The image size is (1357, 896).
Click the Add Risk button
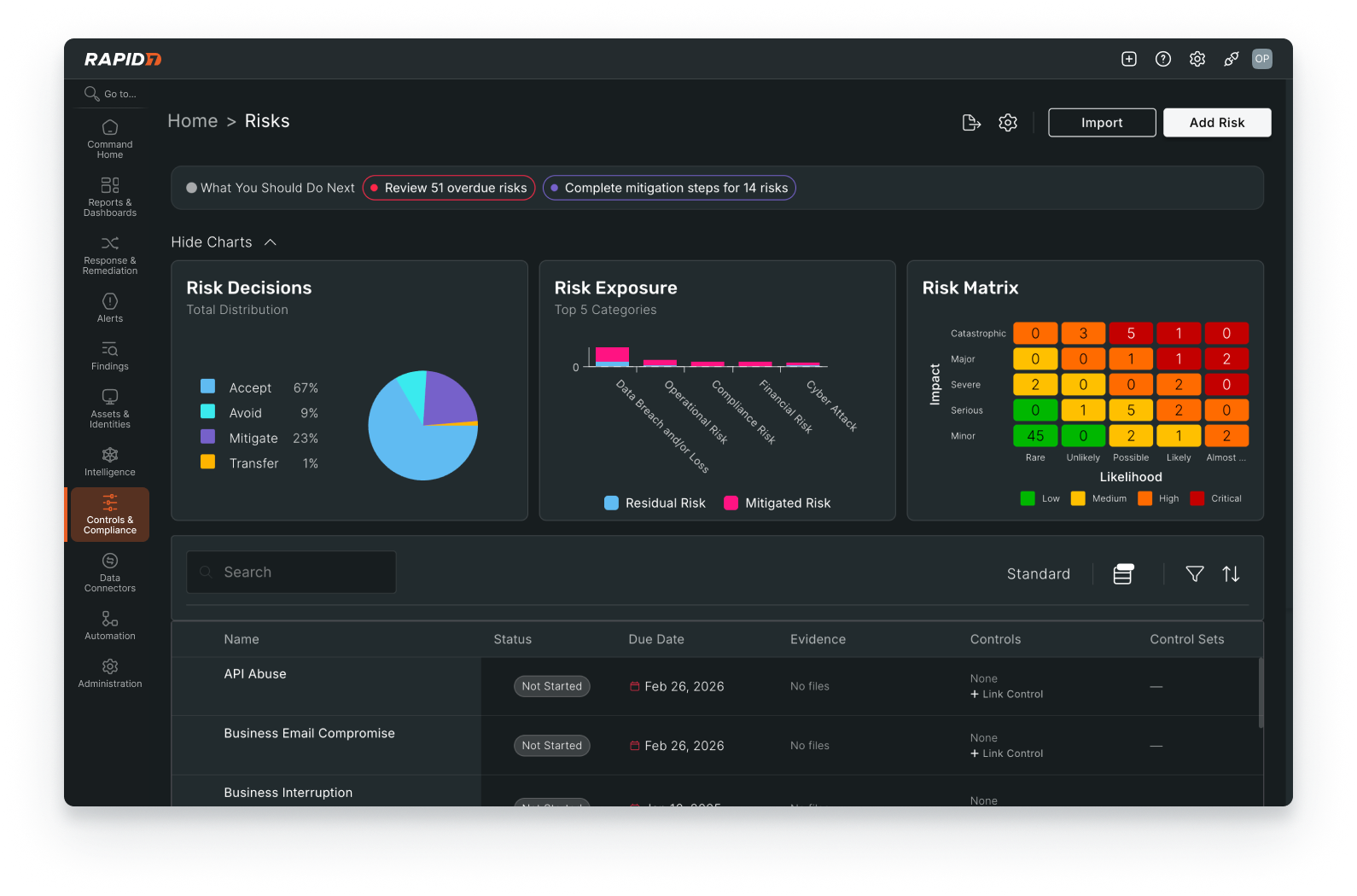pyautogui.click(x=1217, y=123)
